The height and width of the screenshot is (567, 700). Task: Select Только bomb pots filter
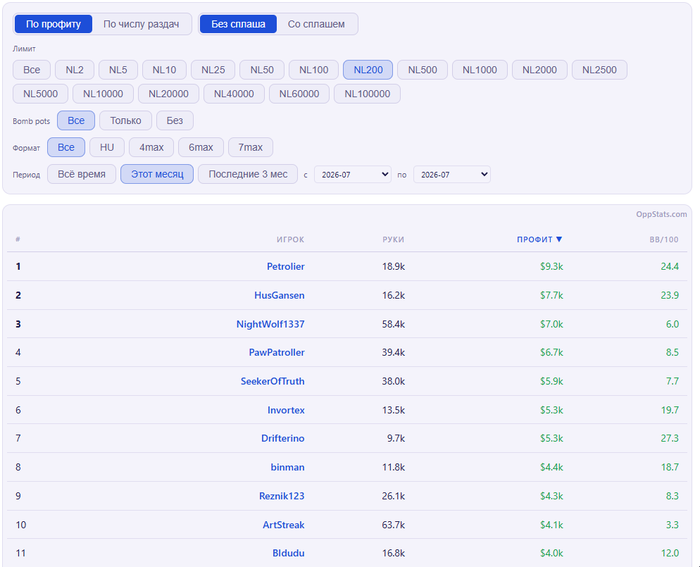[x=125, y=121]
